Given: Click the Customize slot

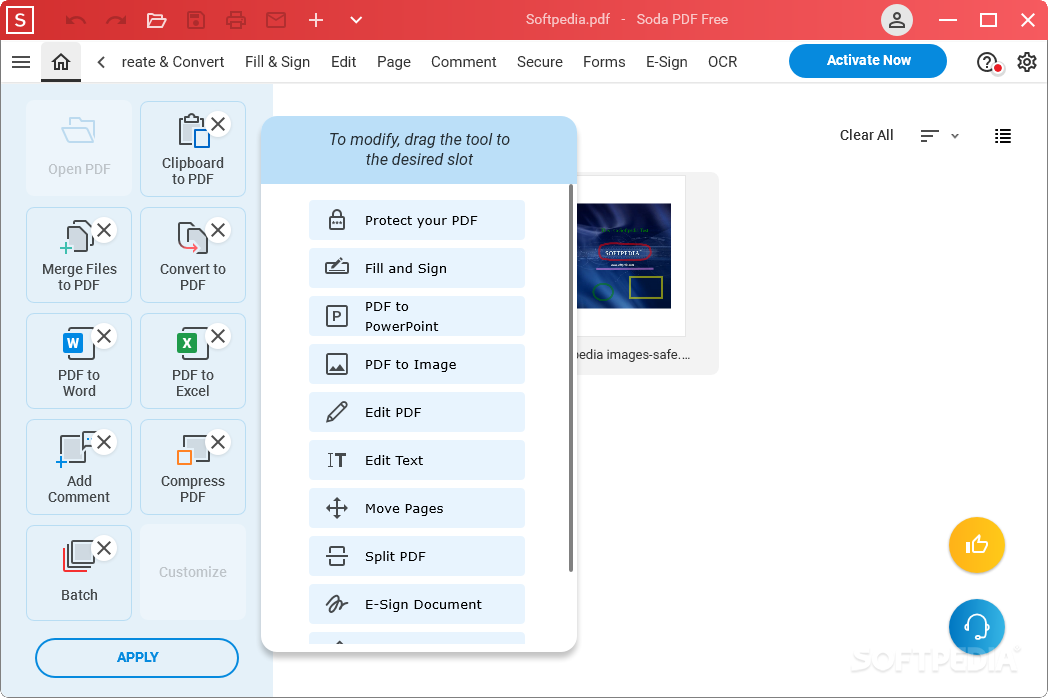Looking at the screenshot, I should coord(192,572).
